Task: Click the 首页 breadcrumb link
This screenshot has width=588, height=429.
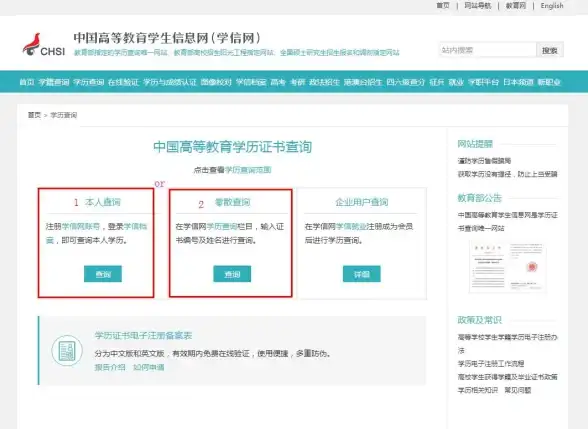Action: [x=34, y=115]
